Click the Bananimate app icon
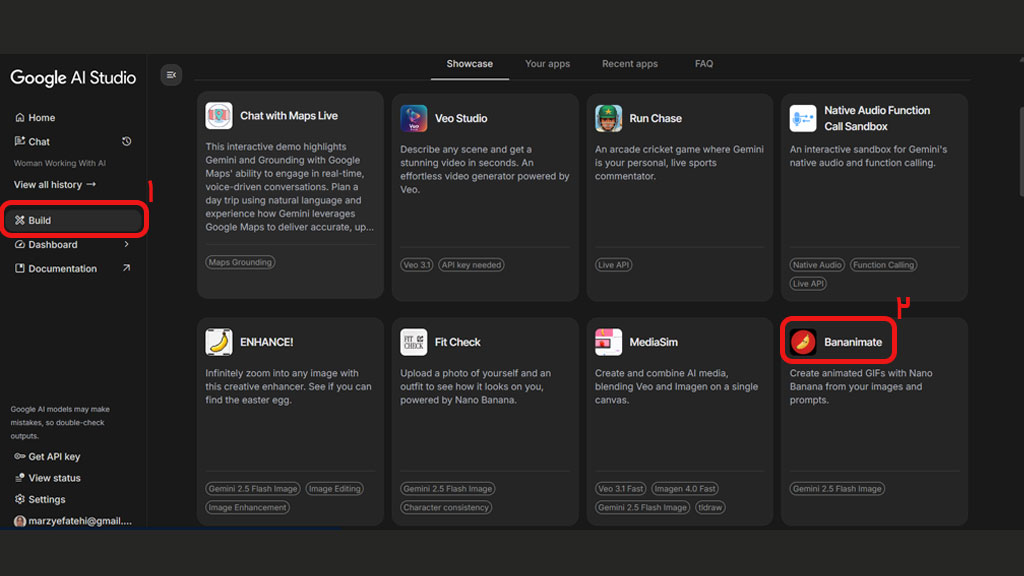 coord(802,342)
